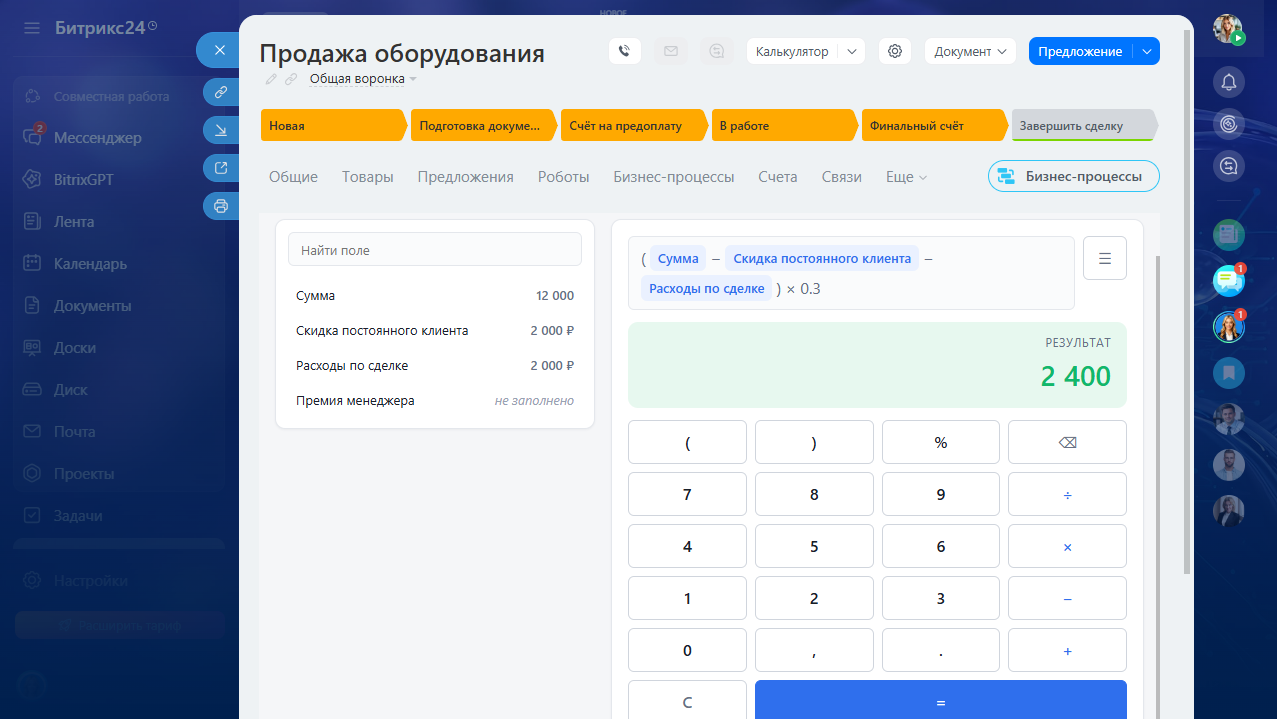Select Финальный счёт stage
This screenshot has width=1277, height=719.
coord(934,126)
